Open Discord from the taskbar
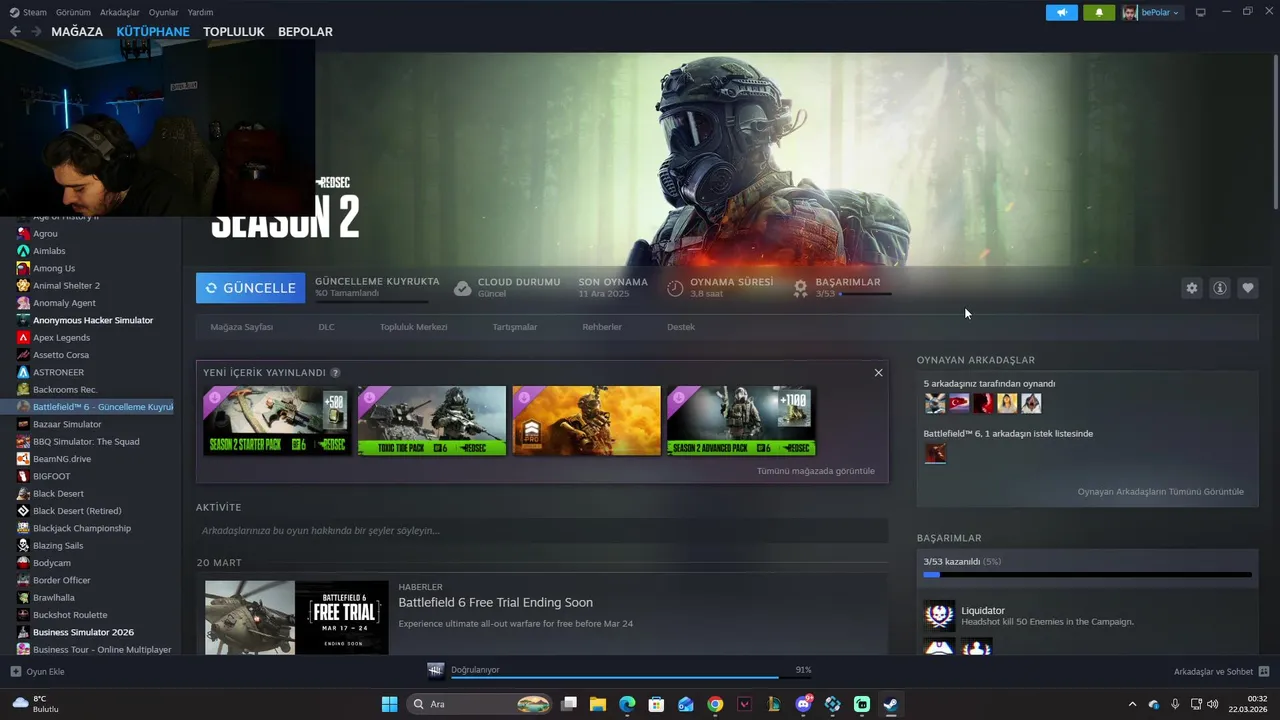The image size is (1280, 720). [x=803, y=704]
